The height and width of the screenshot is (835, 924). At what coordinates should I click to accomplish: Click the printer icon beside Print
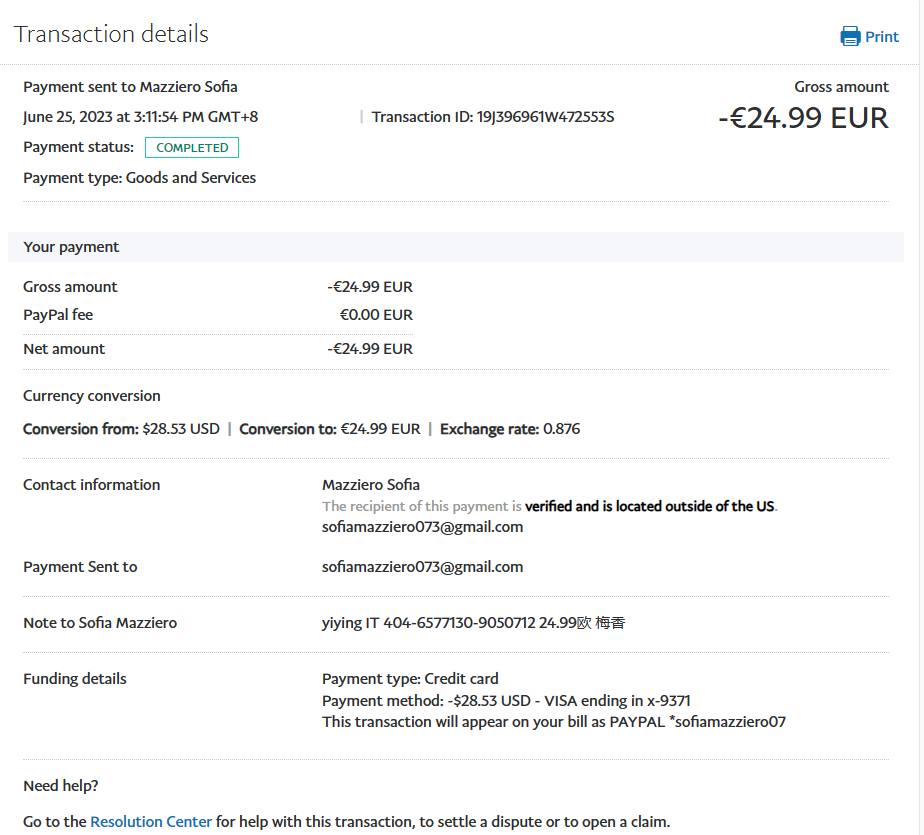point(850,37)
